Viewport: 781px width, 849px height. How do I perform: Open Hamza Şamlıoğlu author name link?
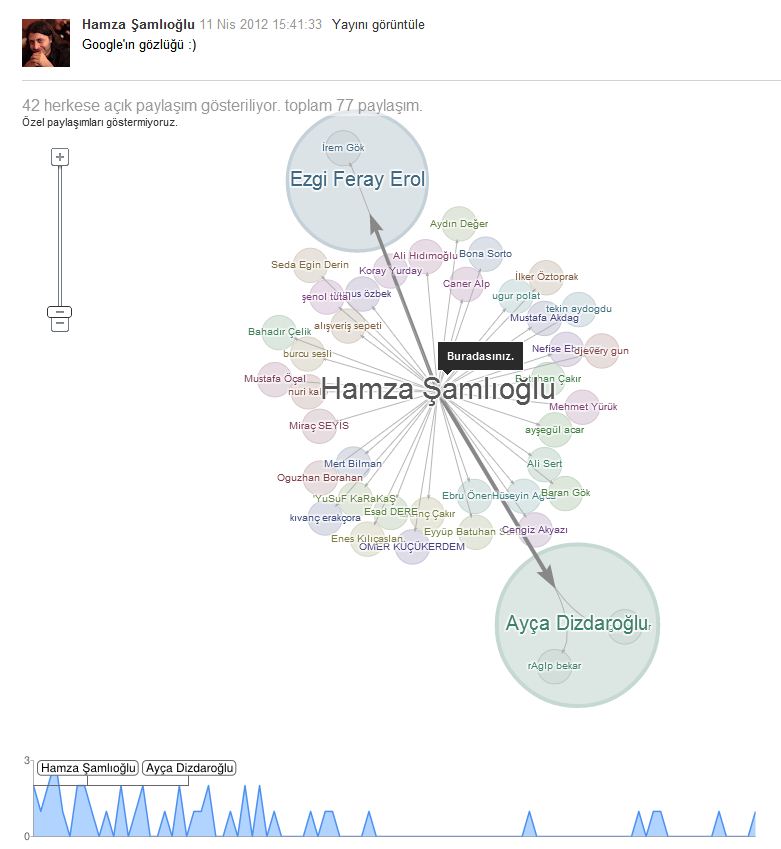pyautogui.click(x=138, y=25)
